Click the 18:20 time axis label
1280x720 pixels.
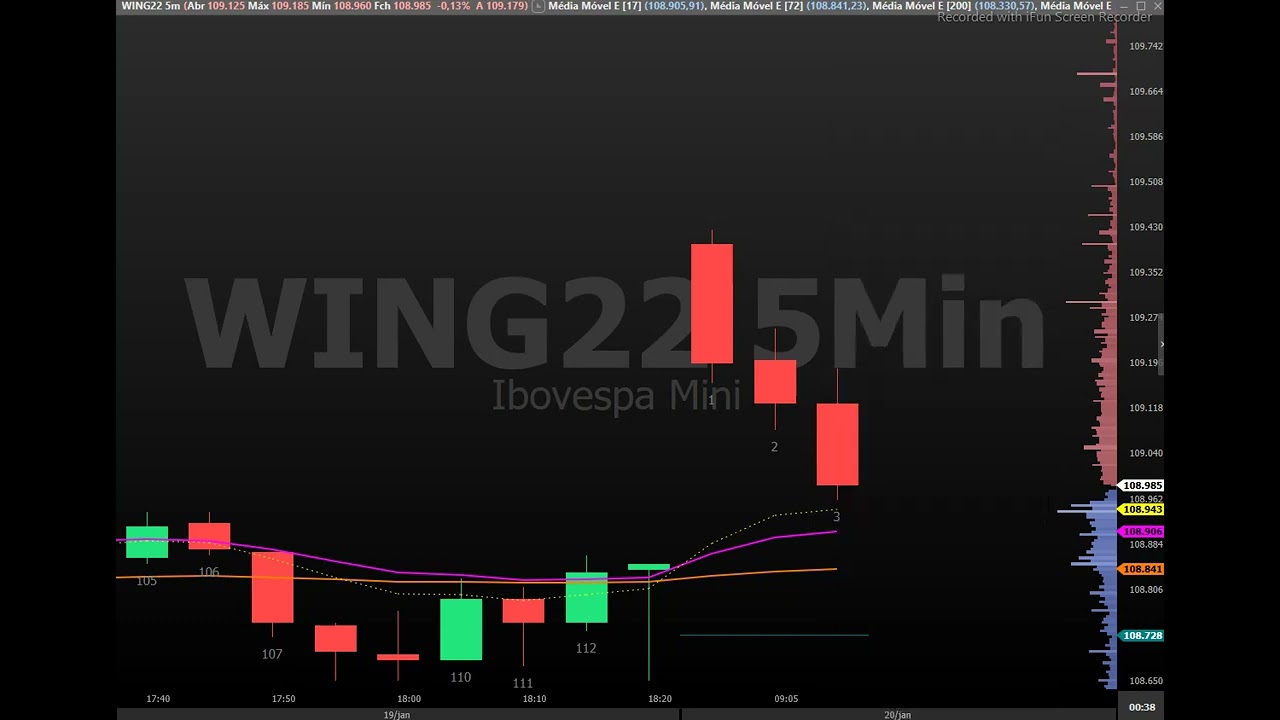pos(659,699)
